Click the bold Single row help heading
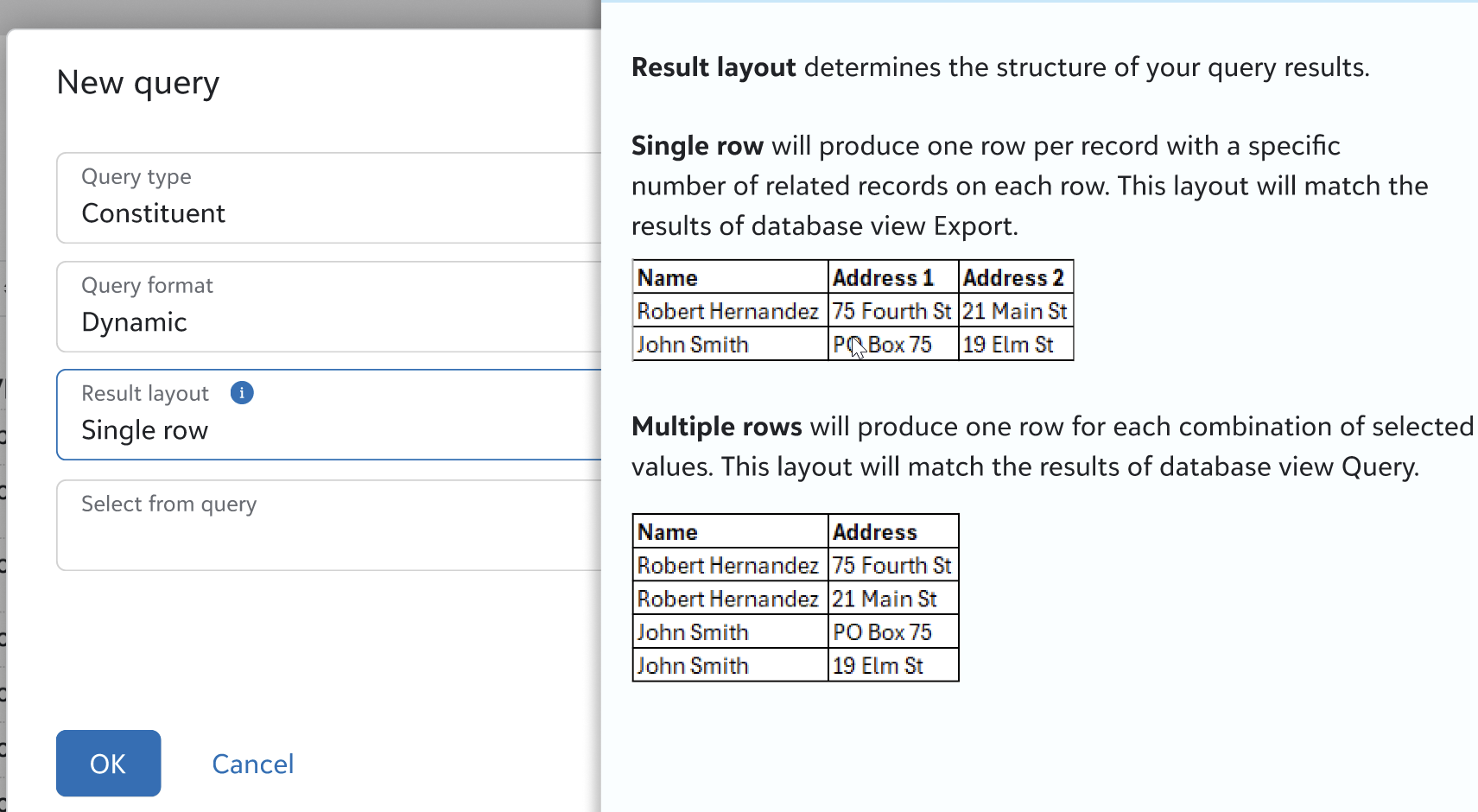This screenshot has width=1478, height=812. pyautogui.click(x=697, y=146)
